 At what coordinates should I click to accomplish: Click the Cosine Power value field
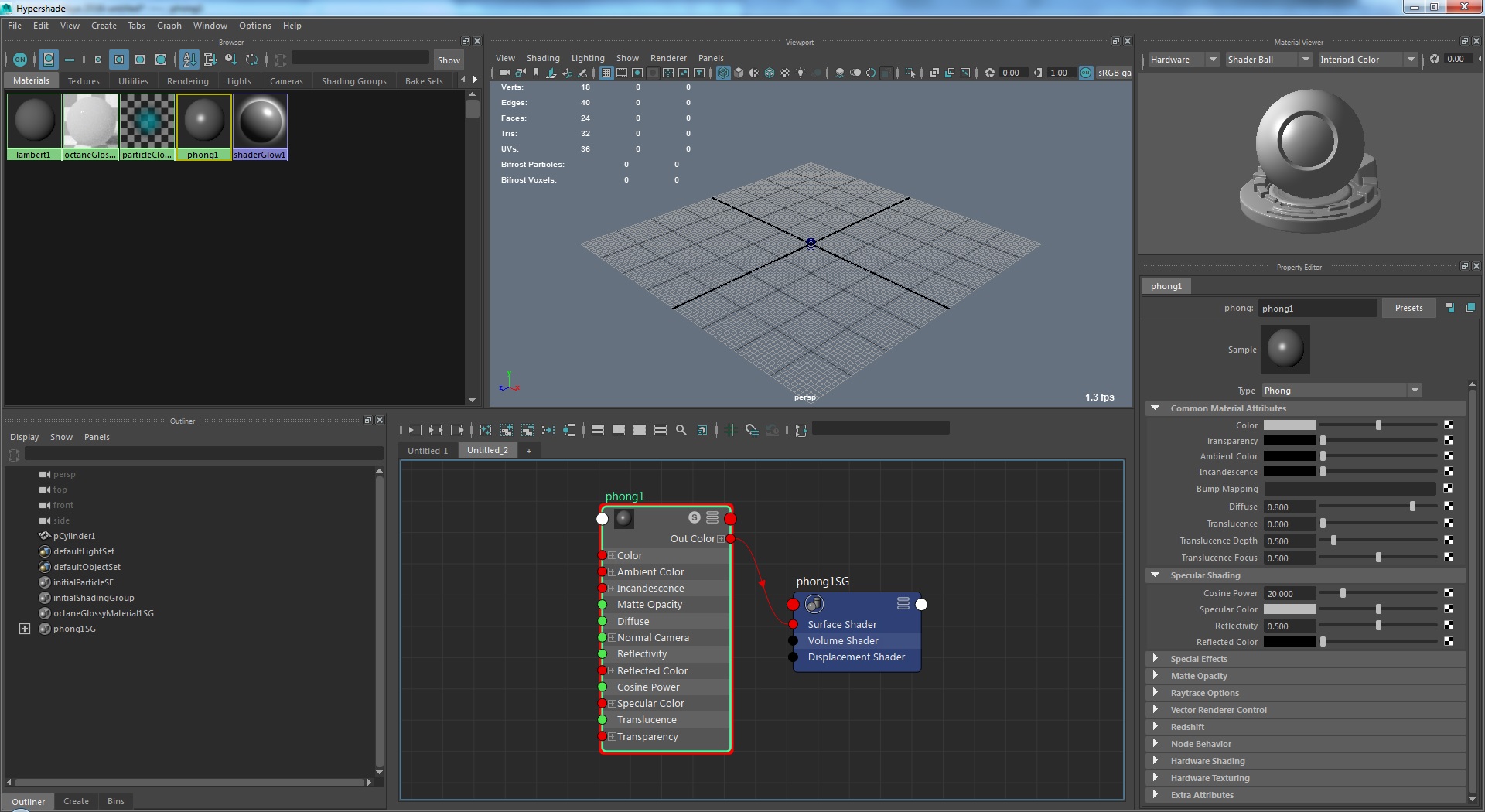click(1289, 593)
